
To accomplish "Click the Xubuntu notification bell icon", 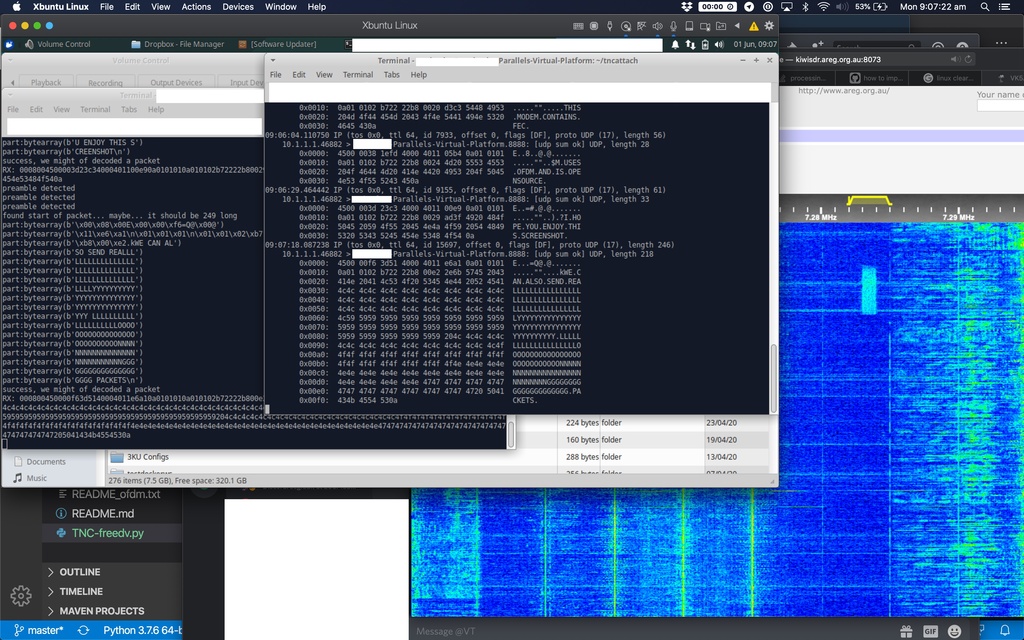I will tap(675, 44).
